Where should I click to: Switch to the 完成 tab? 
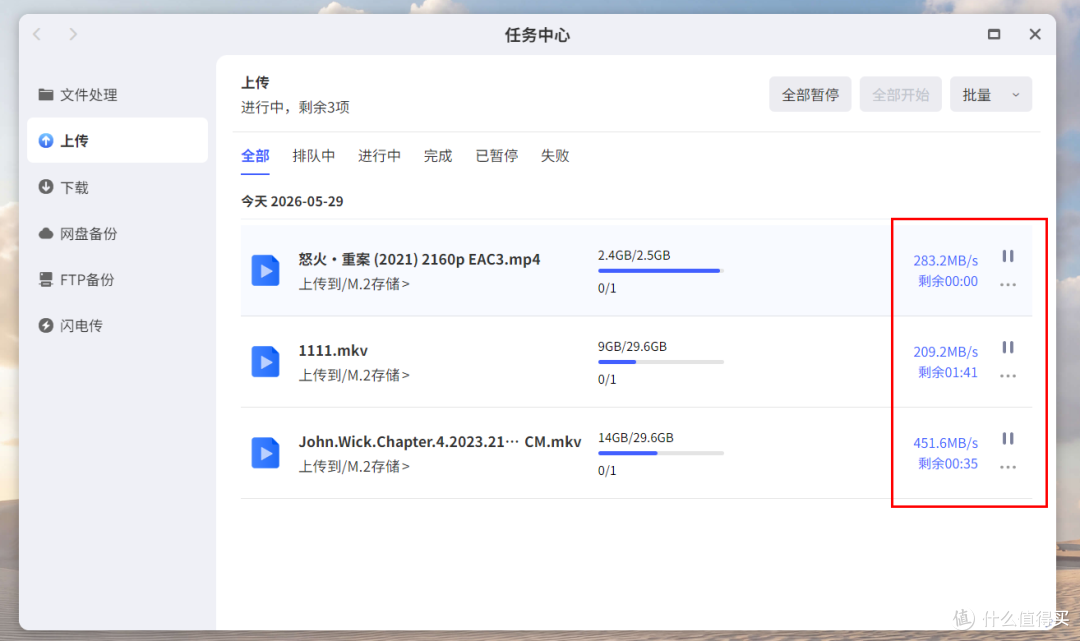pyautogui.click(x=437, y=156)
